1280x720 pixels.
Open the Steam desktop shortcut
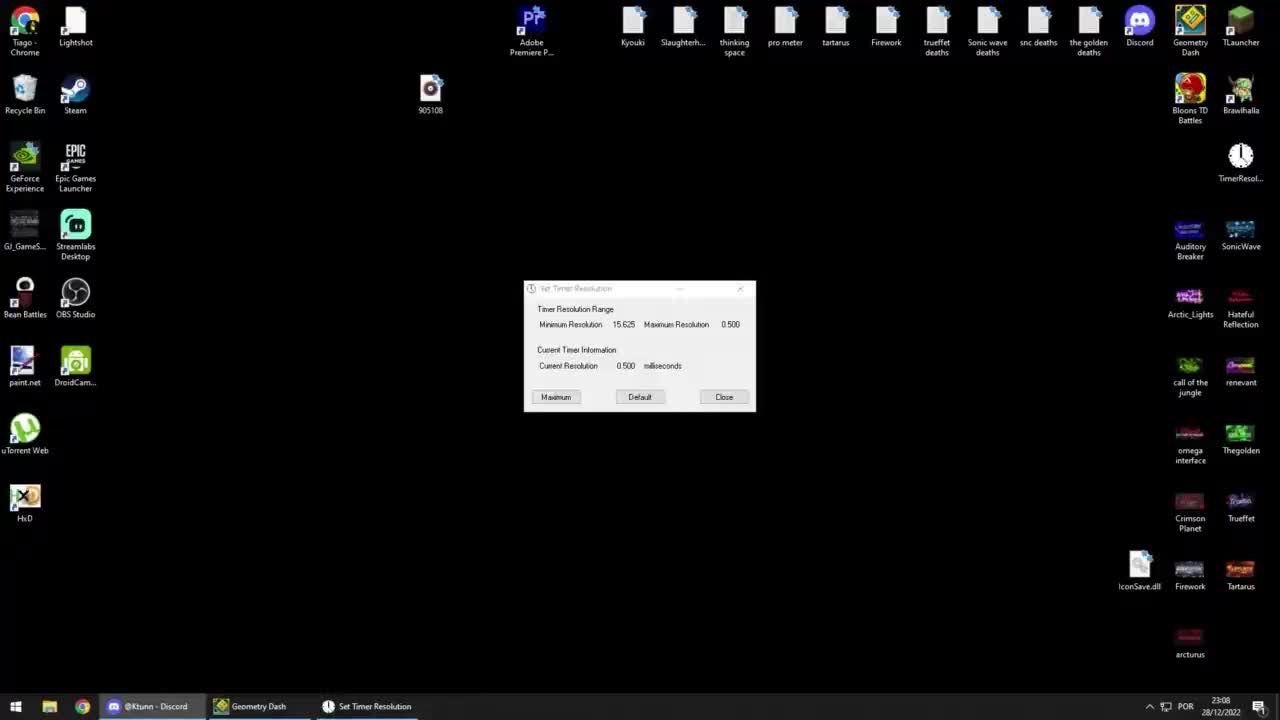coord(75,92)
